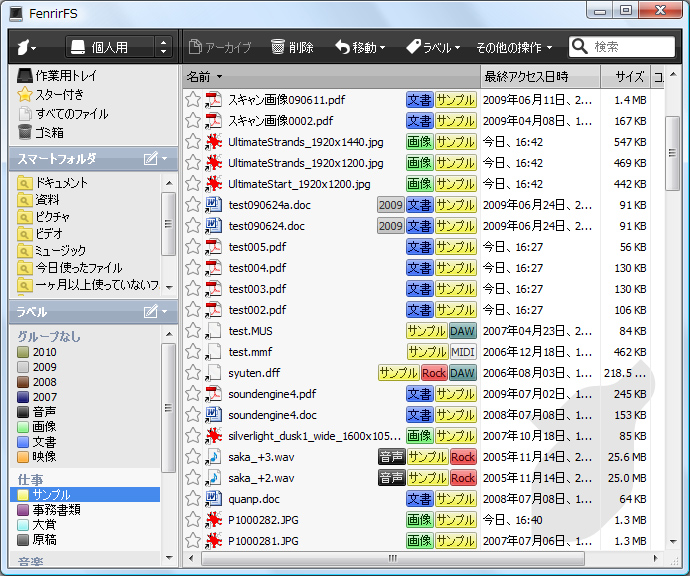Click the Rock tag on syuten.dff

(x=434, y=373)
